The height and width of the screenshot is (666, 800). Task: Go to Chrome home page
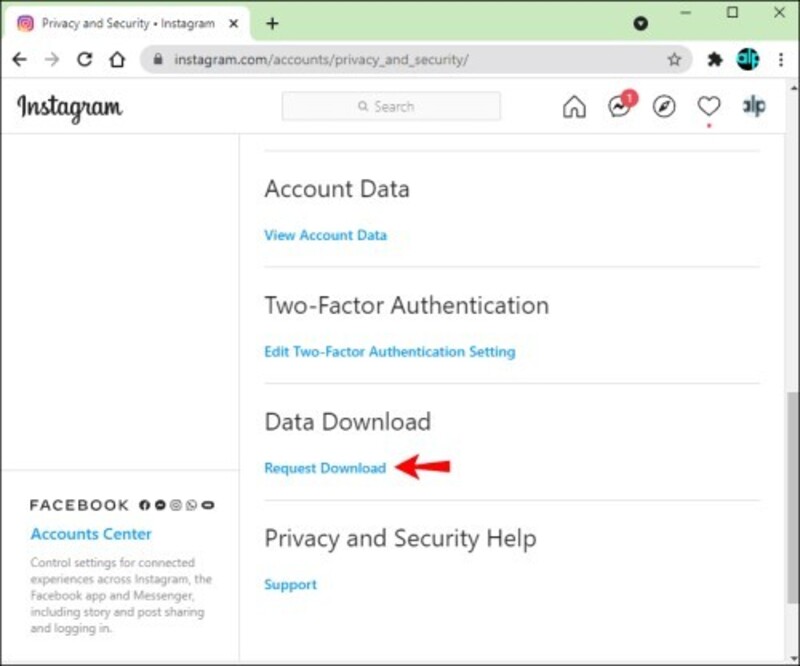(x=117, y=60)
